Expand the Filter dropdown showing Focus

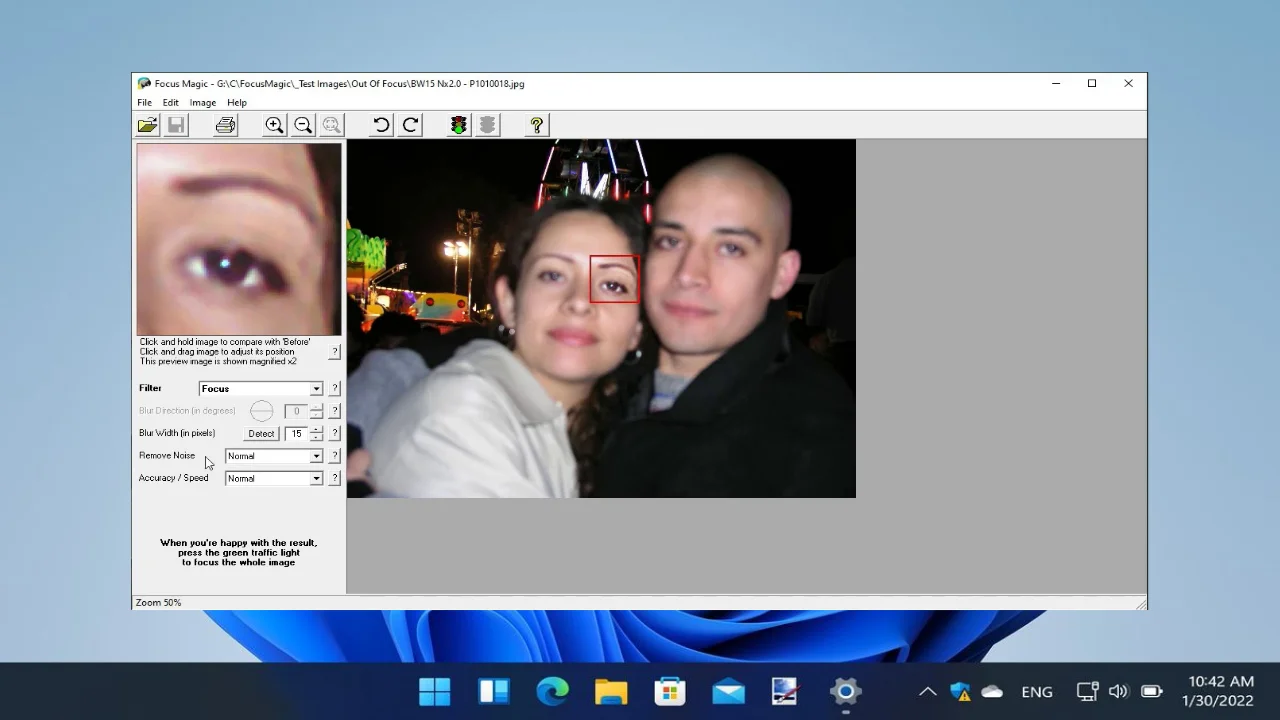point(316,389)
